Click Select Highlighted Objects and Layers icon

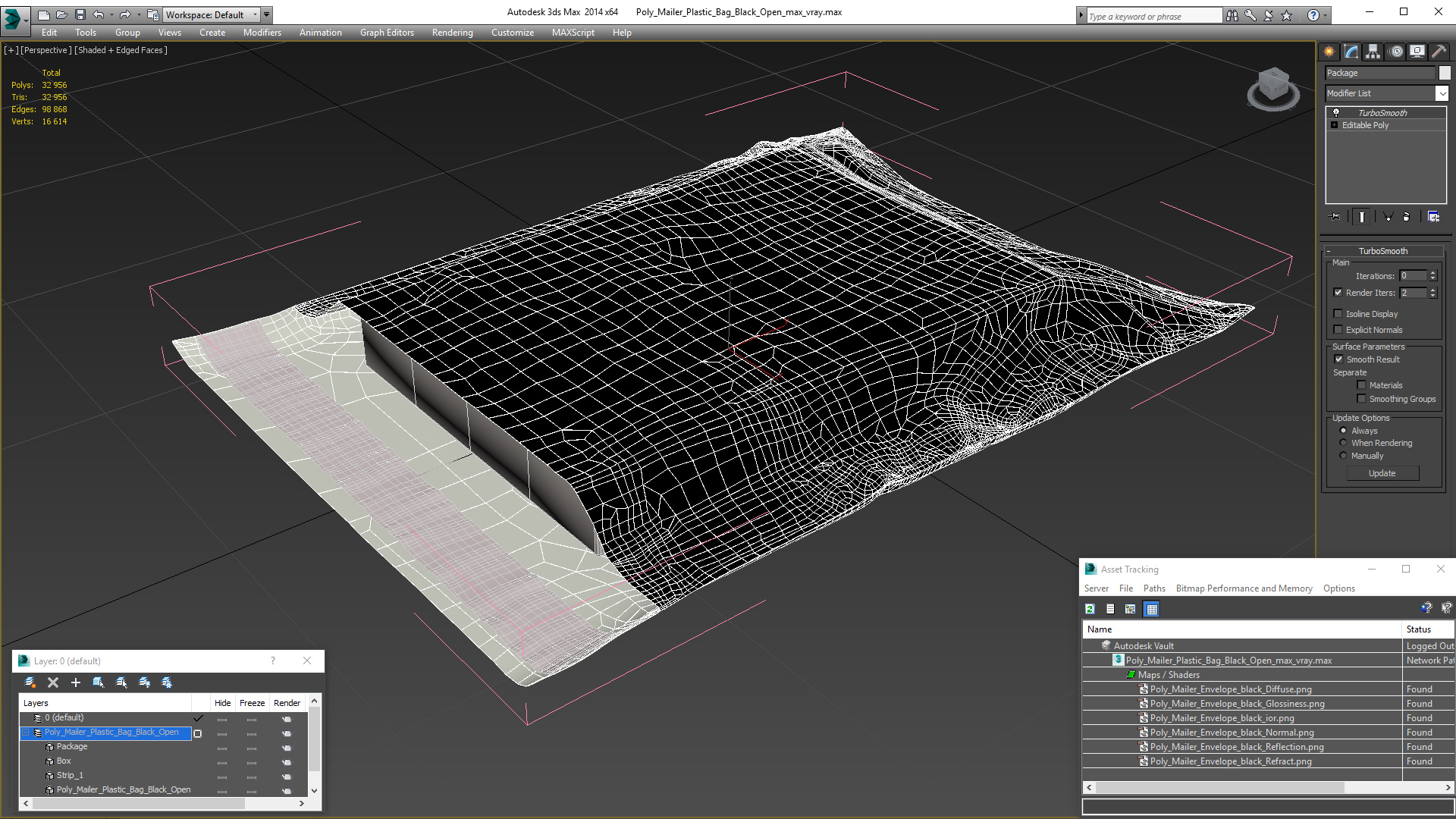point(99,682)
